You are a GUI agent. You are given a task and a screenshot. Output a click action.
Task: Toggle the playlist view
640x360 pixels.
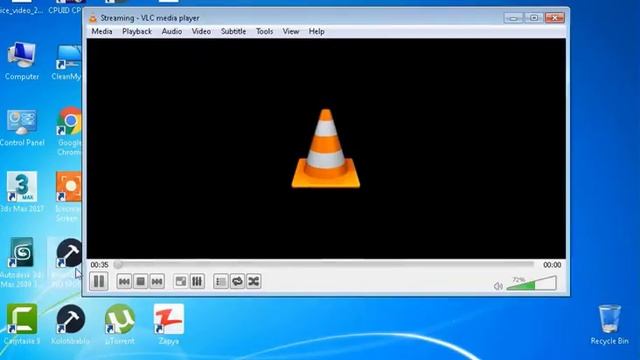221,281
